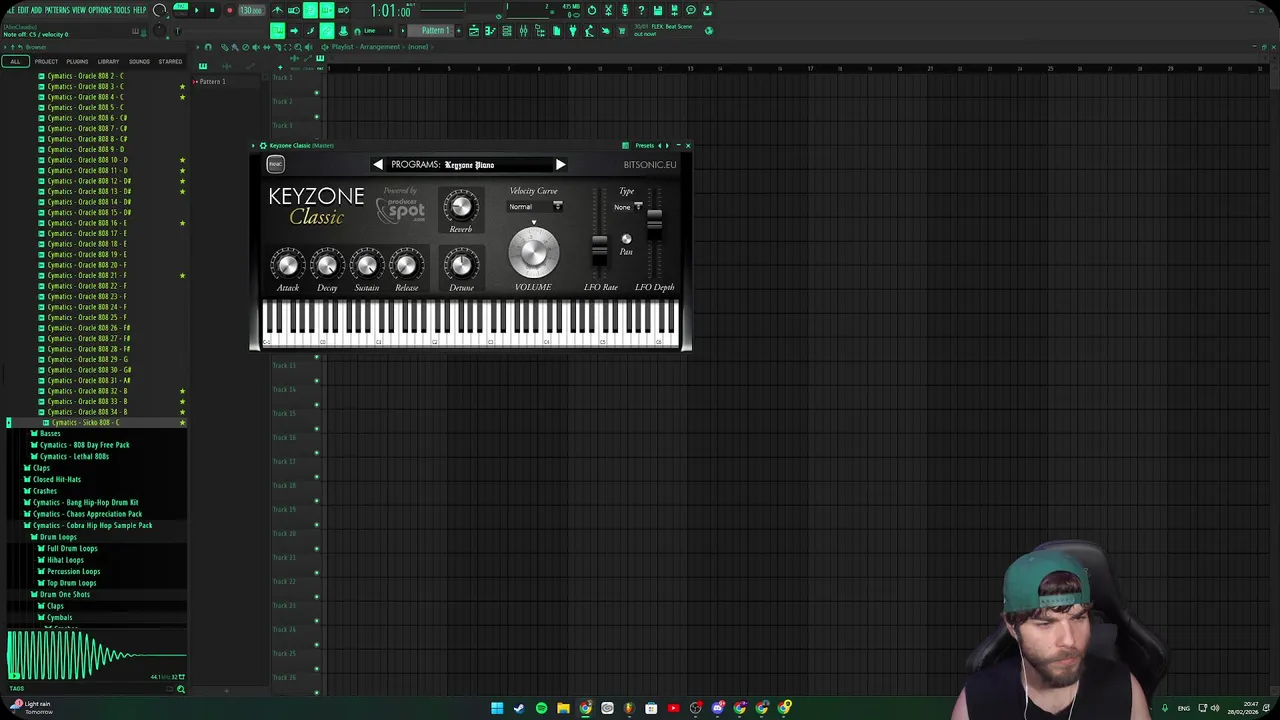
Task: Click the 130 tempo field
Action: click(x=250, y=10)
